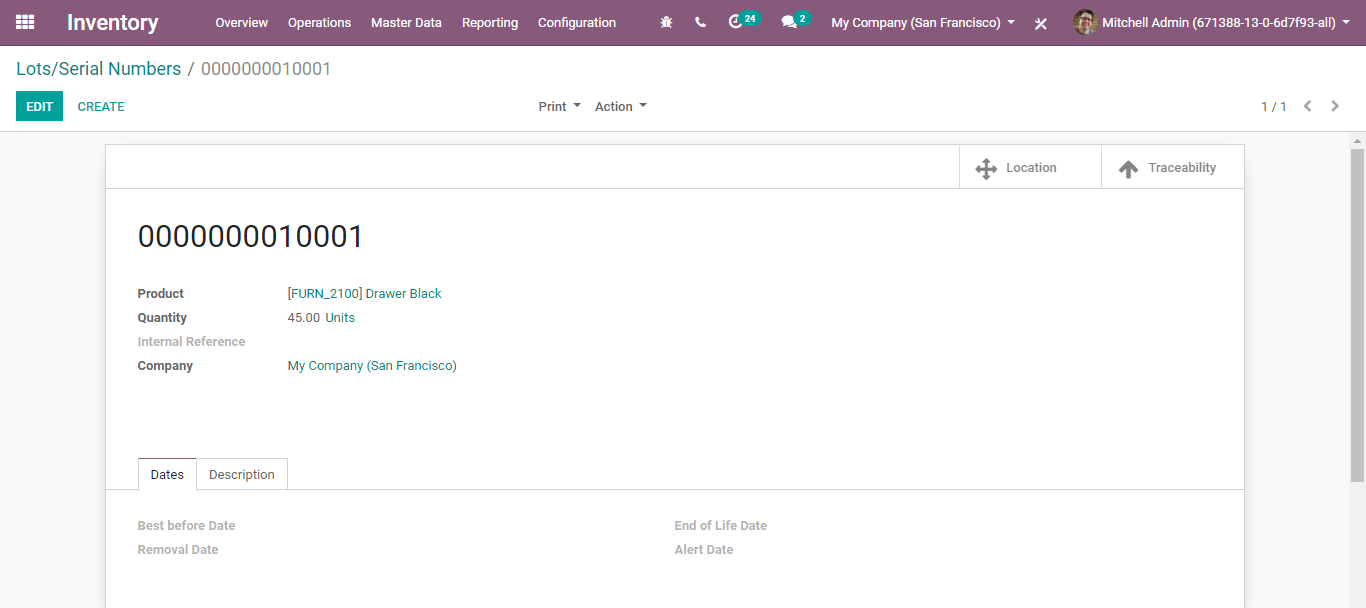This screenshot has width=1366, height=608.
Task: Open the Configuration menu
Action: pyautogui.click(x=577, y=22)
